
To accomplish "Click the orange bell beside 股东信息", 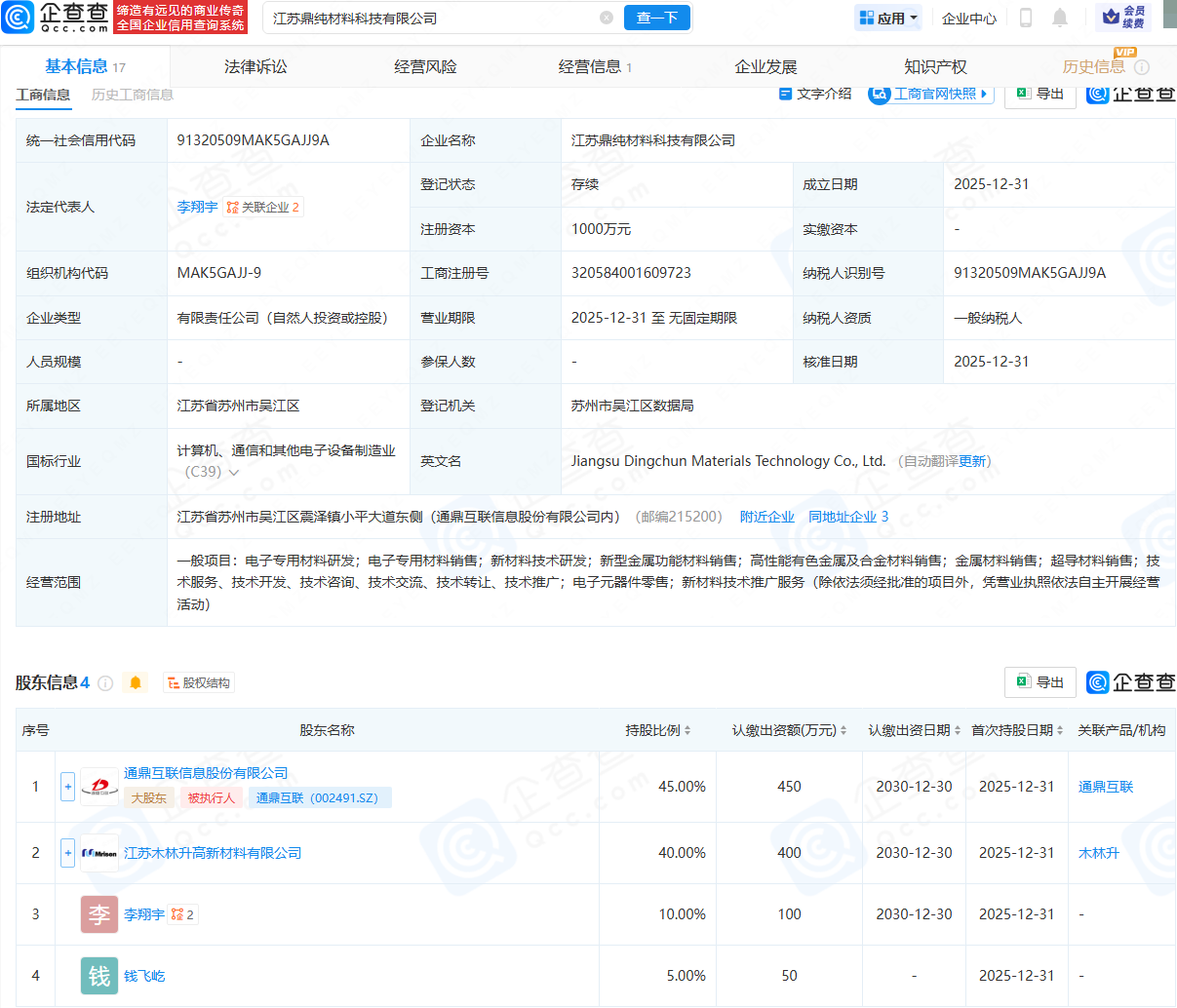I will [136, 683].
